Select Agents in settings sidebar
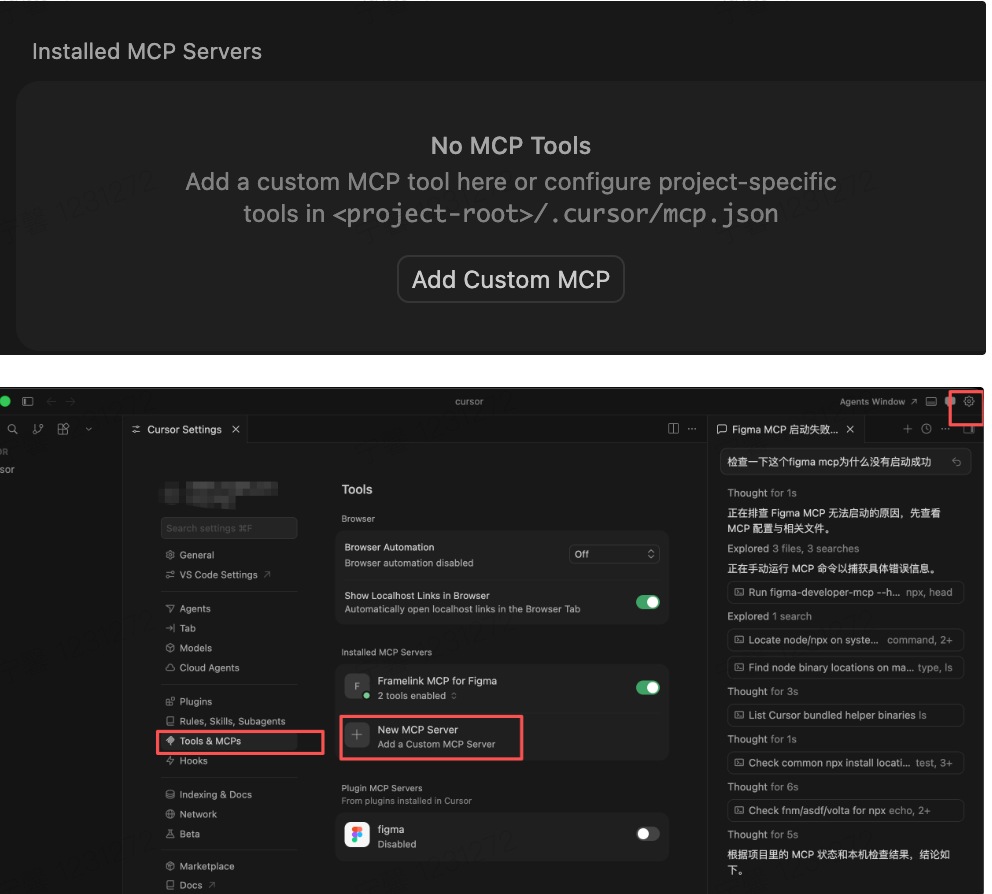The image size is (992, 894). pos(195,609)
